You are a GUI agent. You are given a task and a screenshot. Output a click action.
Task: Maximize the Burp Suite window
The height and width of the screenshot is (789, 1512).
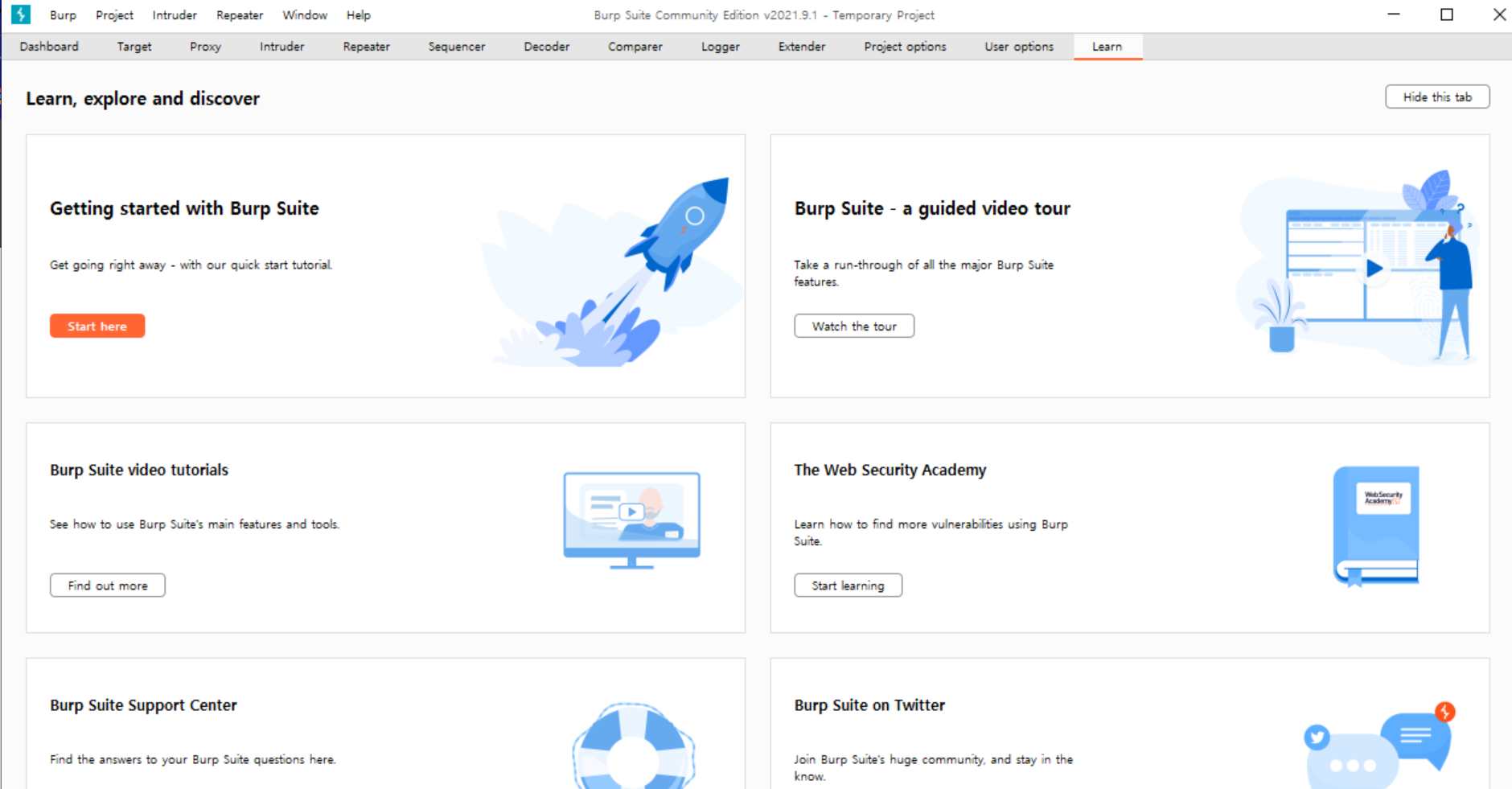pos(1447,14)
